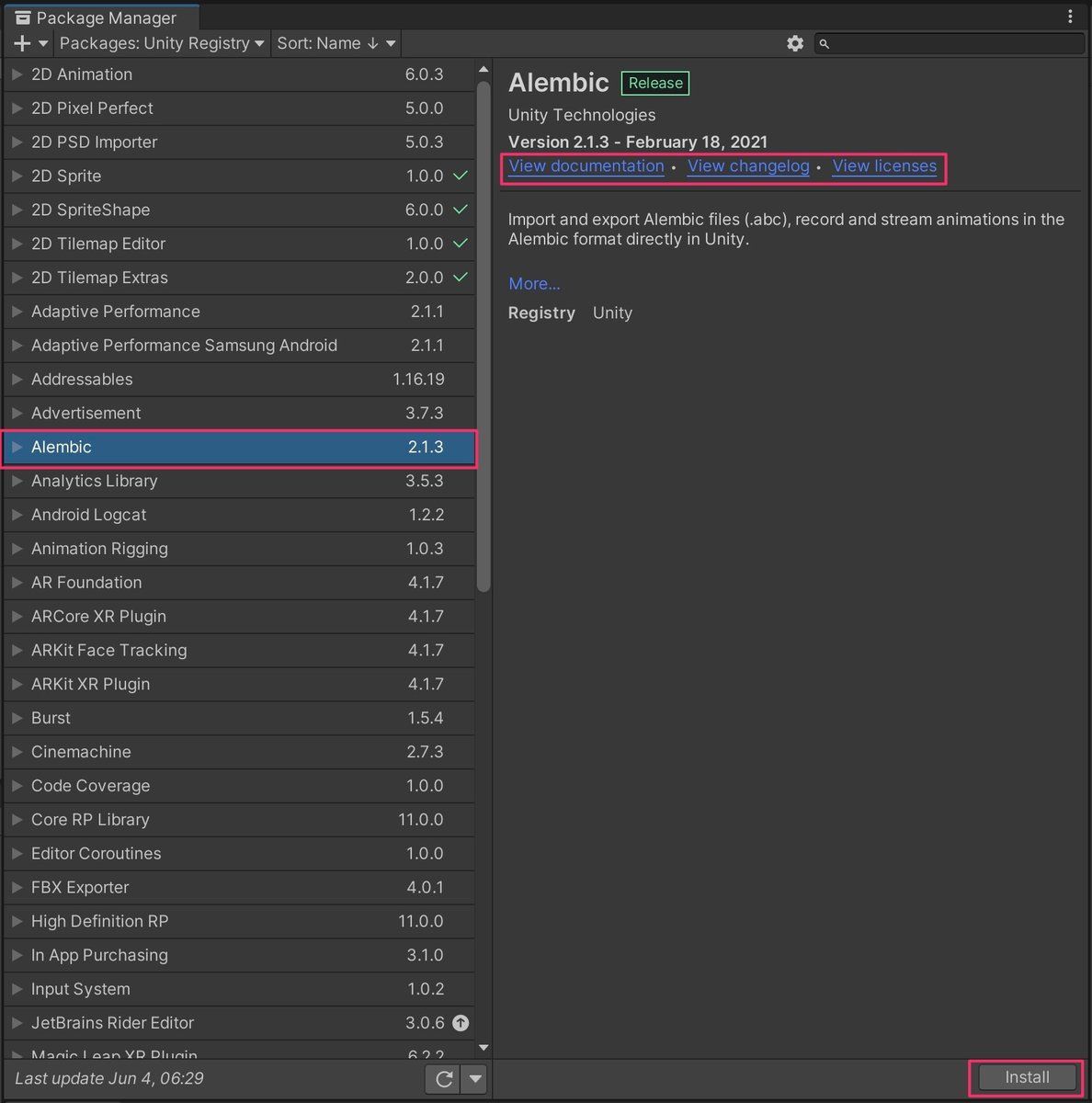Open the View documentation link
The image size is (1092, 1103).
pyautogui.click(x=586, y=166)
